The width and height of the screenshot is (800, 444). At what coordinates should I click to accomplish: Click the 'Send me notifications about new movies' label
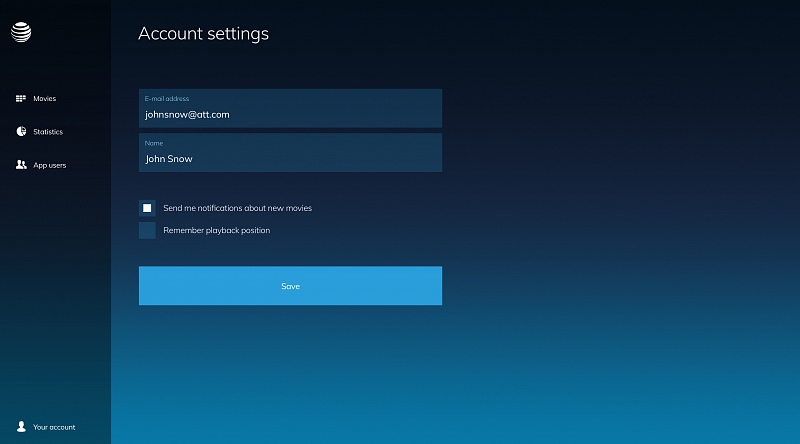pyautogui.click(x=237, y=208)
